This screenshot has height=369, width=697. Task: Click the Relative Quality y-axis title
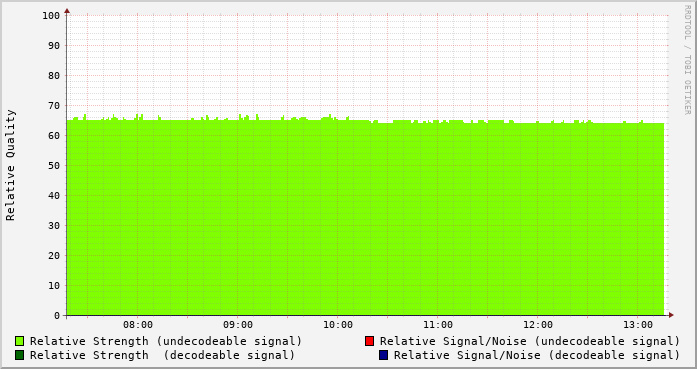tap(10, 165)
